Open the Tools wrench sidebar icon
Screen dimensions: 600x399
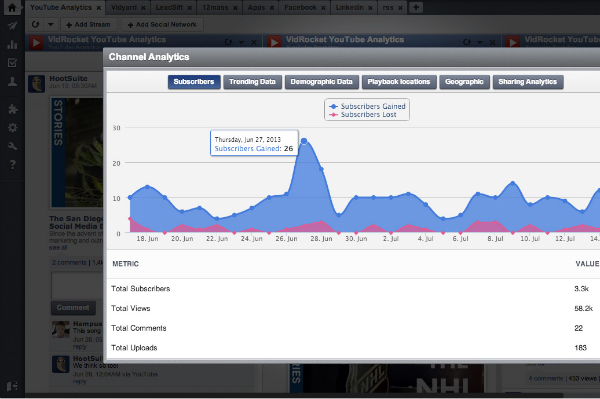pyautogui.click(x=12, y=146)
